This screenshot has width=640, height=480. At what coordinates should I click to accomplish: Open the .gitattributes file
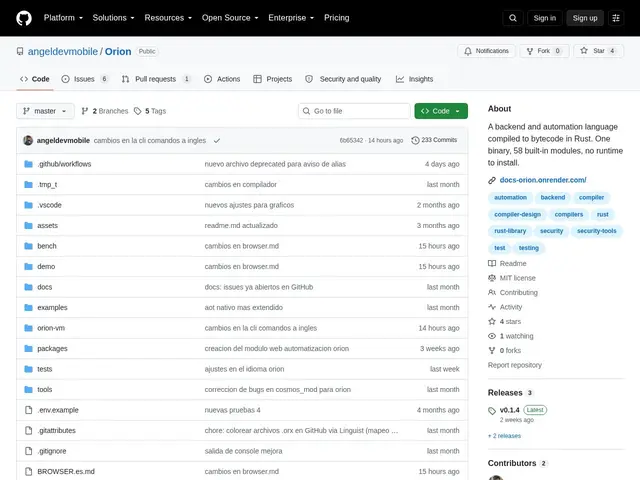(x=57, y=431)
